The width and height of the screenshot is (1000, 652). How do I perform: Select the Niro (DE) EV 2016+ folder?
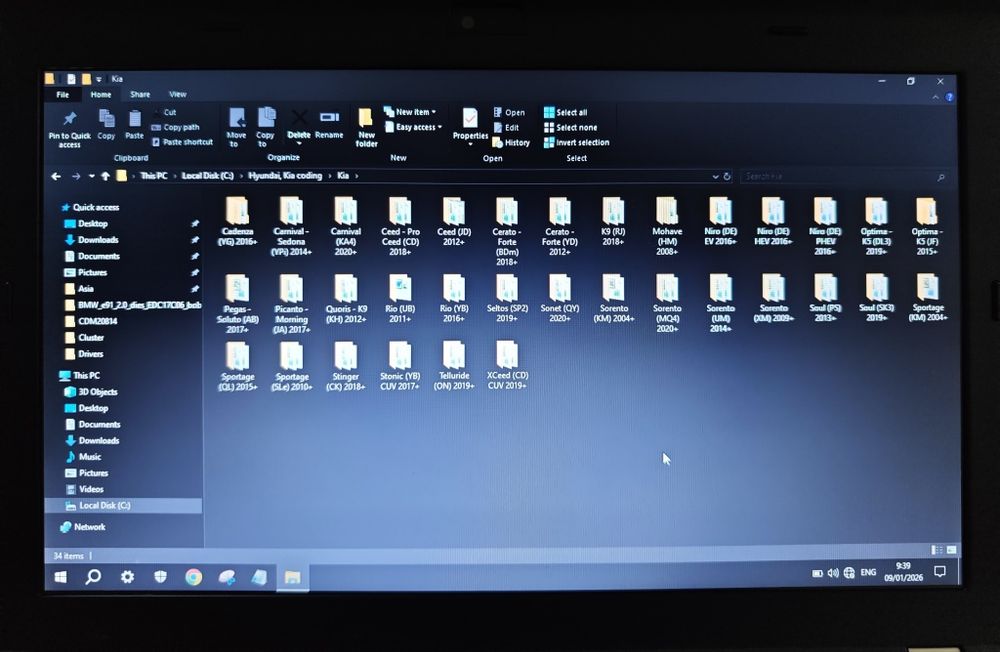click(x=721, y=222)
